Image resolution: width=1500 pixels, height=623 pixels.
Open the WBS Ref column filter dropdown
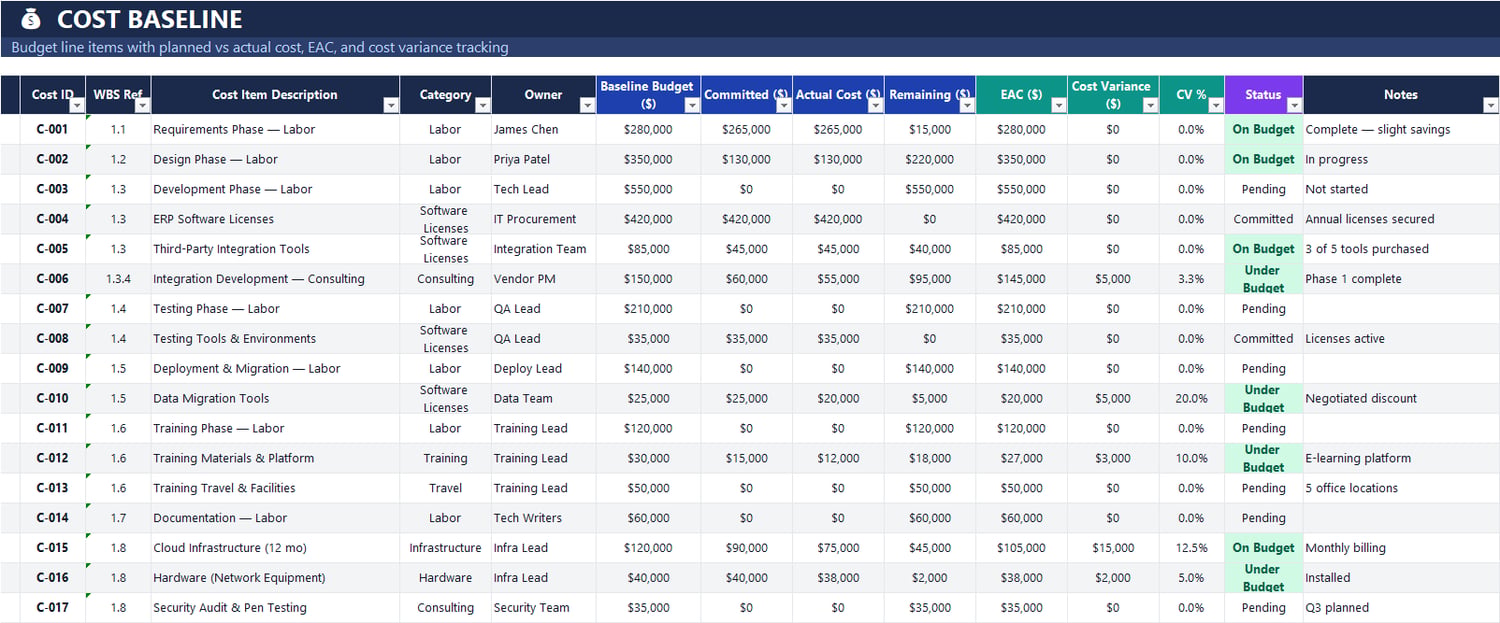pos(142,105)
